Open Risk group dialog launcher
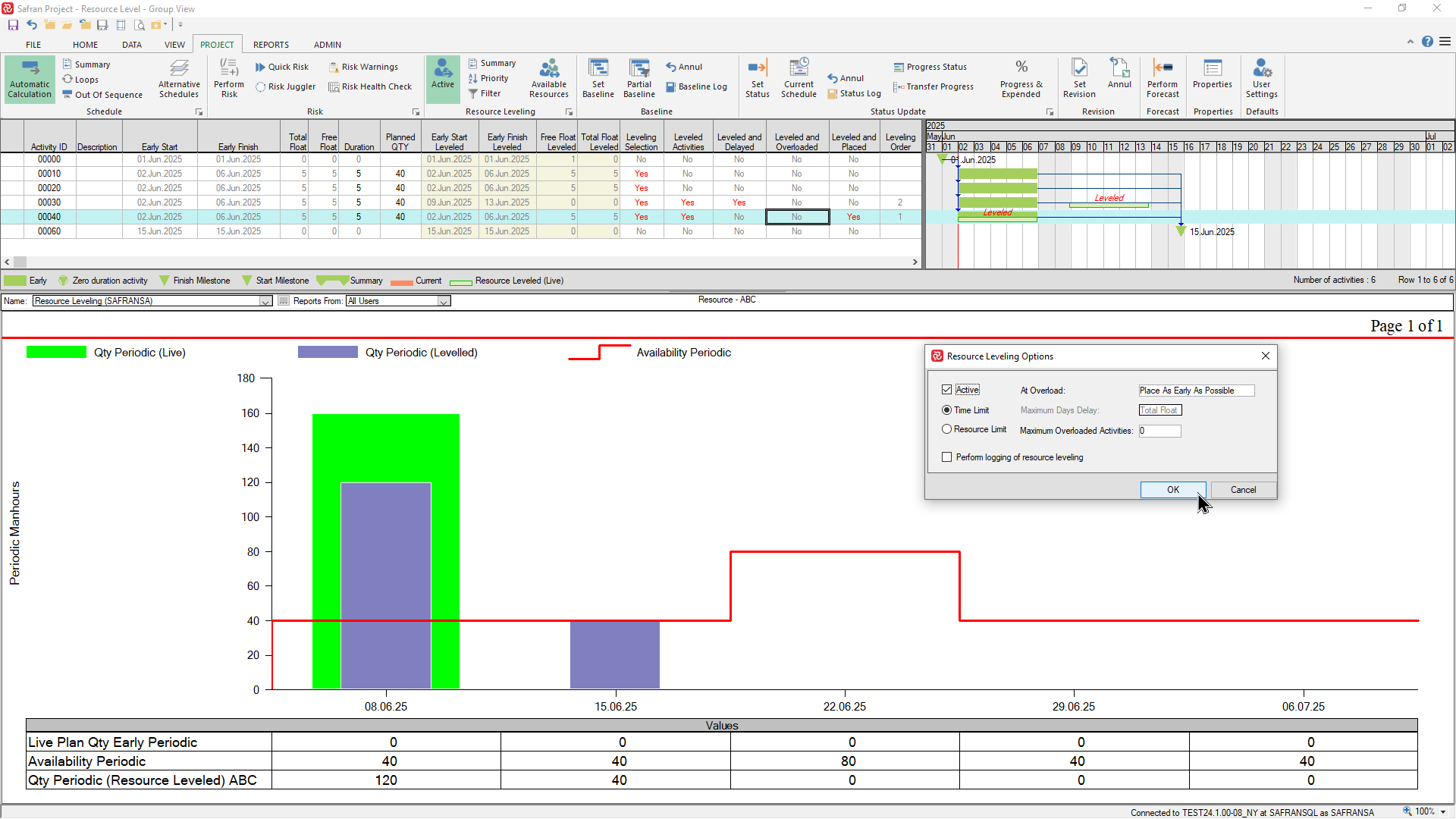This screenshot has width=1456, height=819. 416,112
